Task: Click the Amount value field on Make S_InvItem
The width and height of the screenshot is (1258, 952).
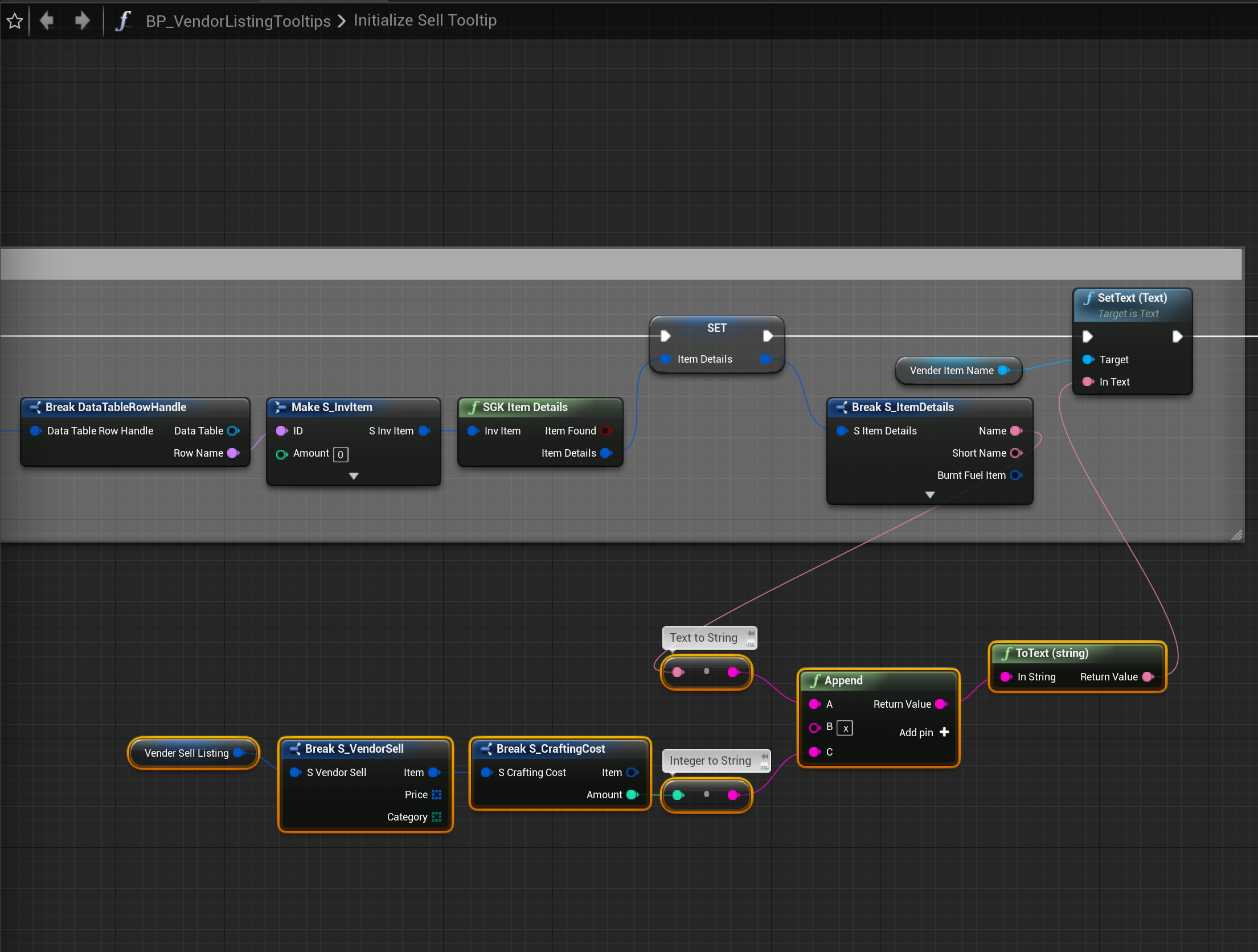Action: pos(341,454)
